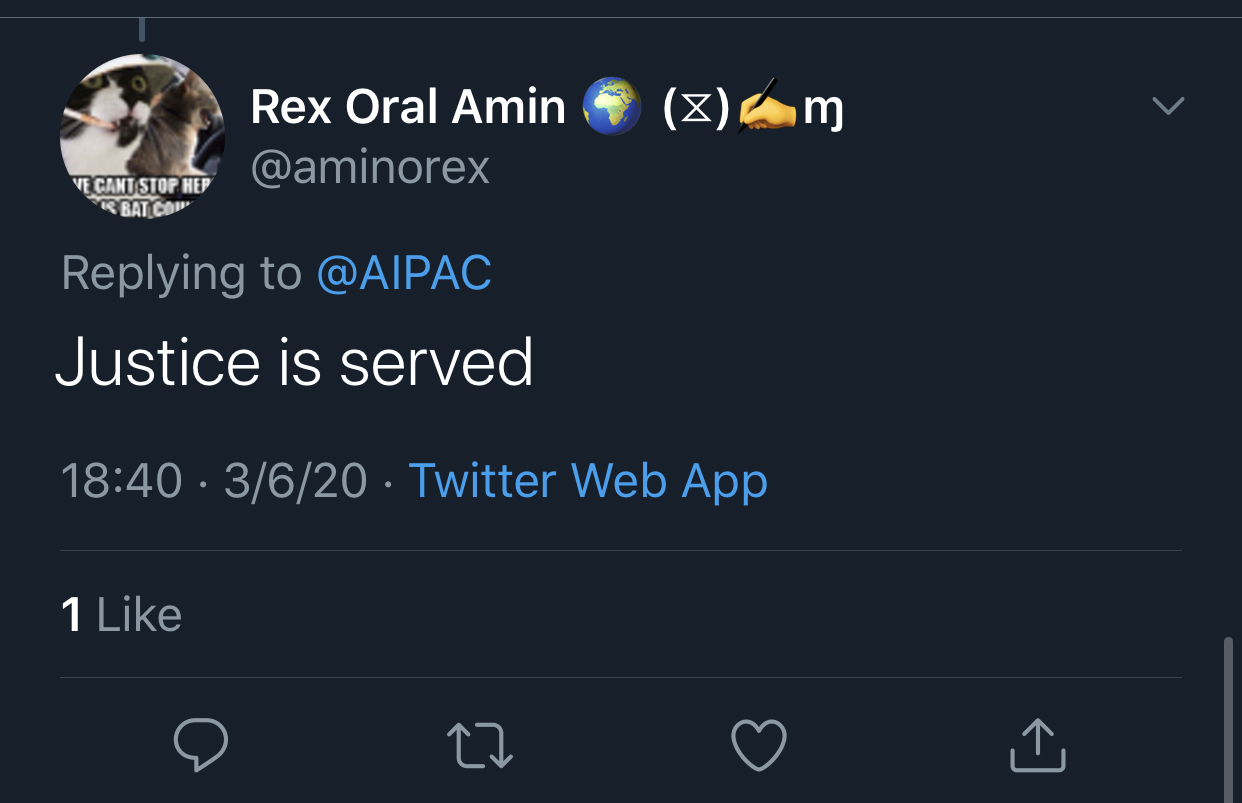Click the "Replying to" label

181,273
